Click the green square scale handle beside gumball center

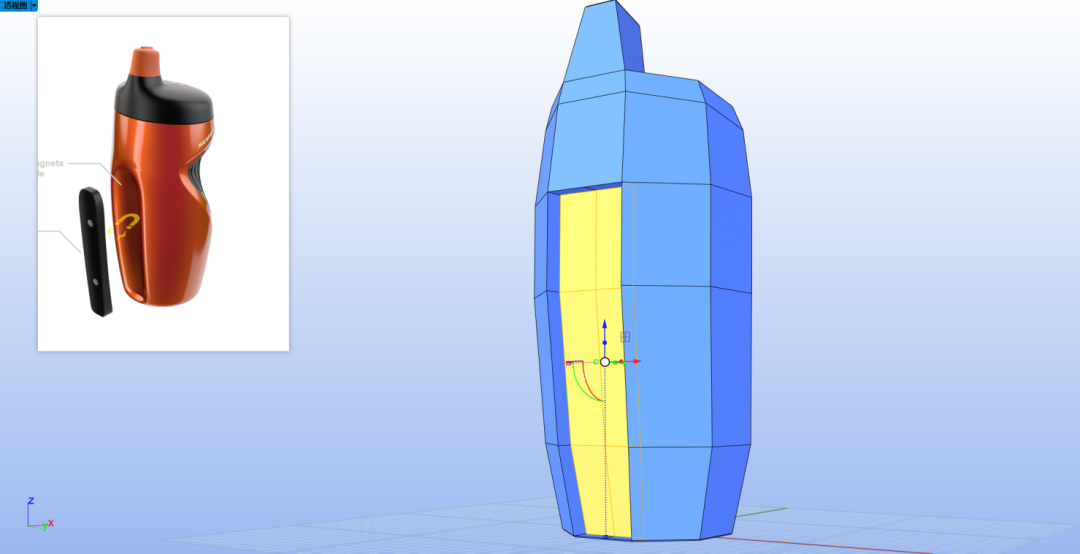point(596,362)
